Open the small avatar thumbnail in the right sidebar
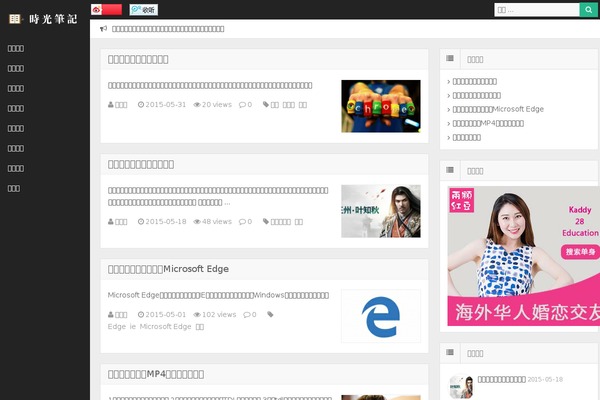The image size is (600, 400). coord(461,386)
